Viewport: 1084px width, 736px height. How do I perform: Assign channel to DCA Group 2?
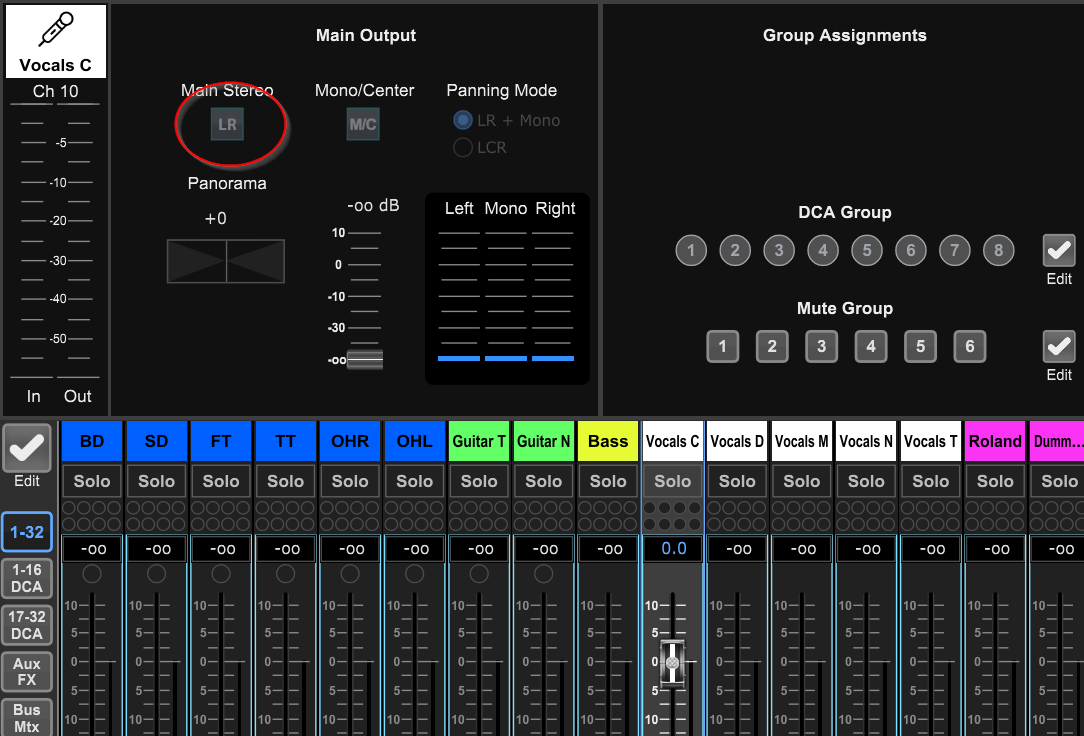[735, 250]
